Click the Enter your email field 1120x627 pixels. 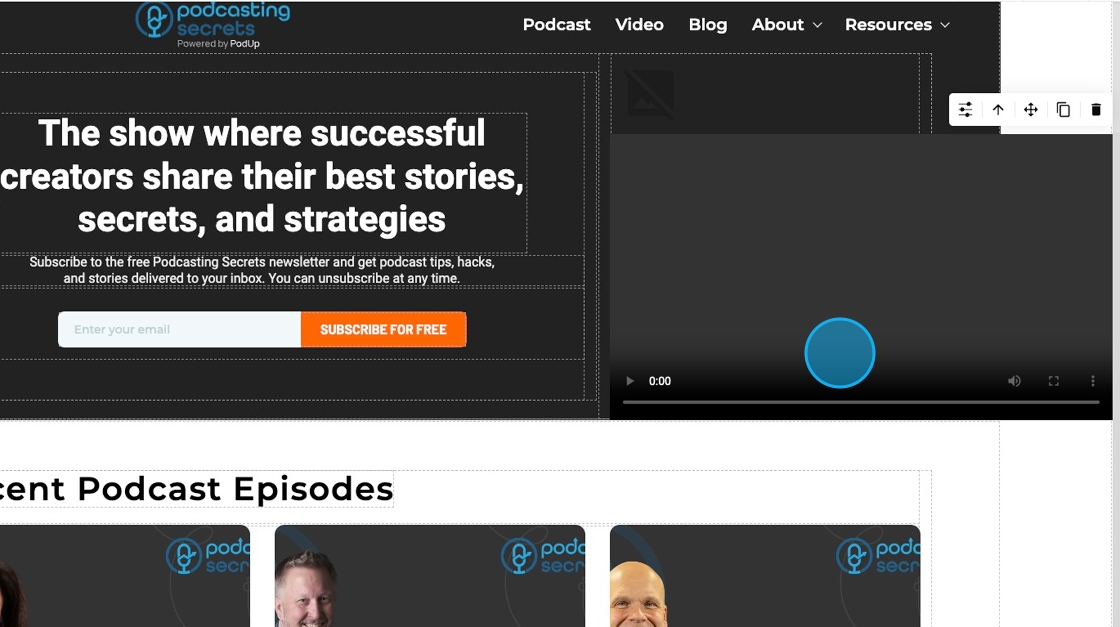[x=179, y=329]
